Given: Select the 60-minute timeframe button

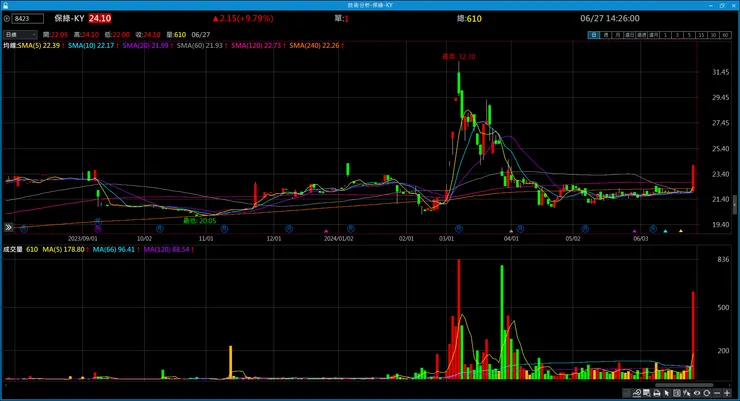Looking at the screenshot, I should (725, 35).
